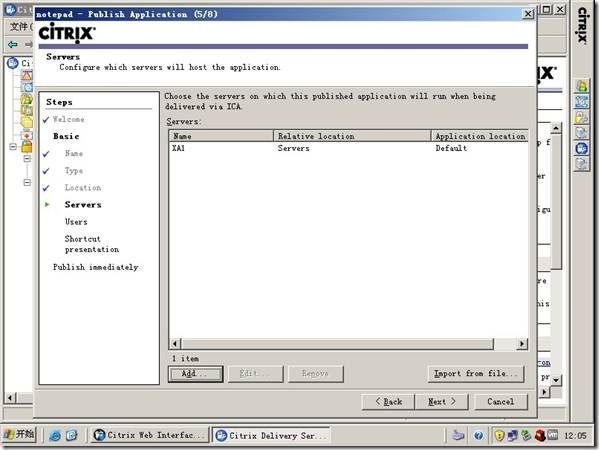
Task: Collapse the second child node under farm
Action: 27,183
